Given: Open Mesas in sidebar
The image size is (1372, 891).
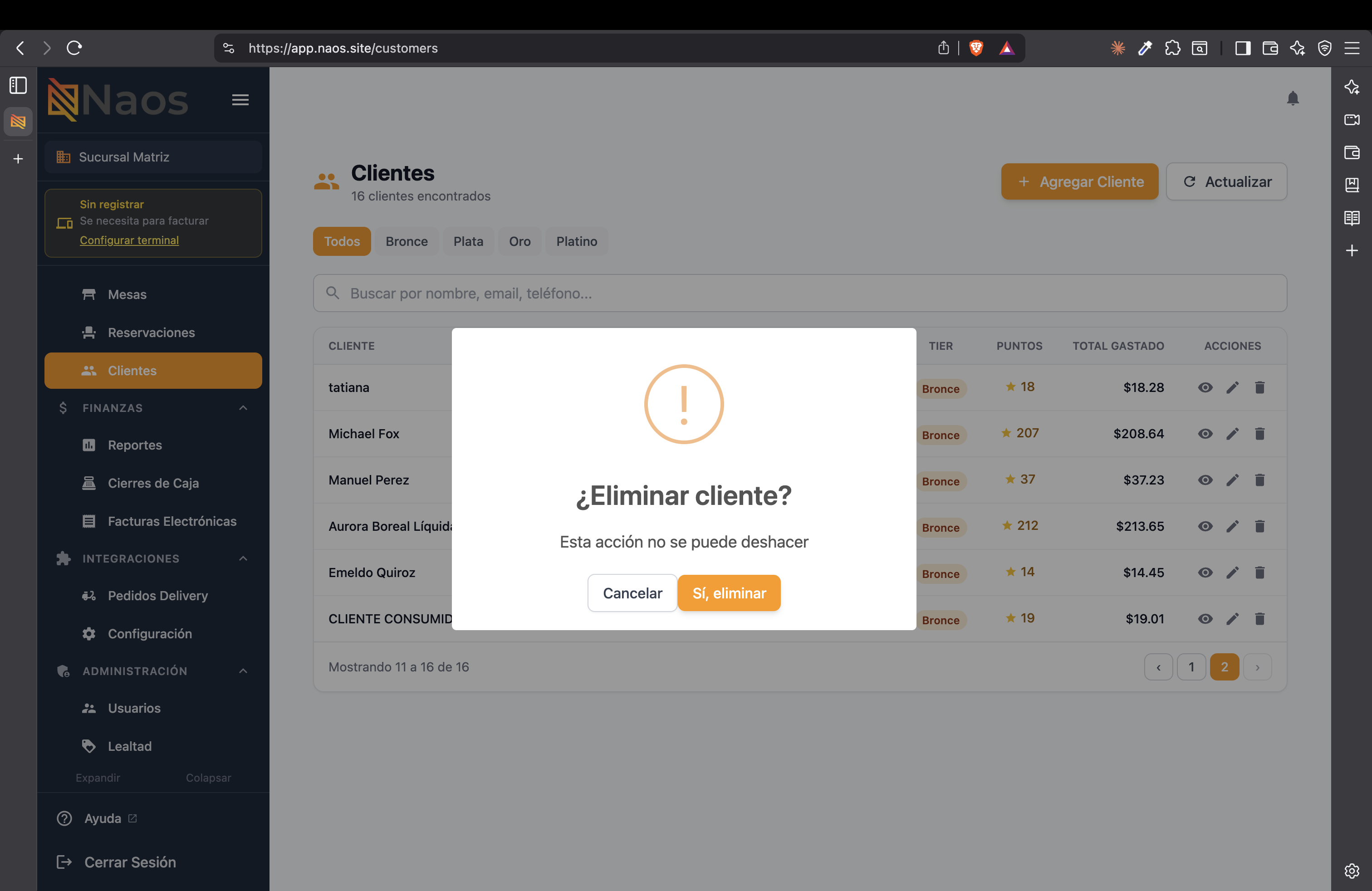Looking at the screenshot, I should tap(153, 294).
